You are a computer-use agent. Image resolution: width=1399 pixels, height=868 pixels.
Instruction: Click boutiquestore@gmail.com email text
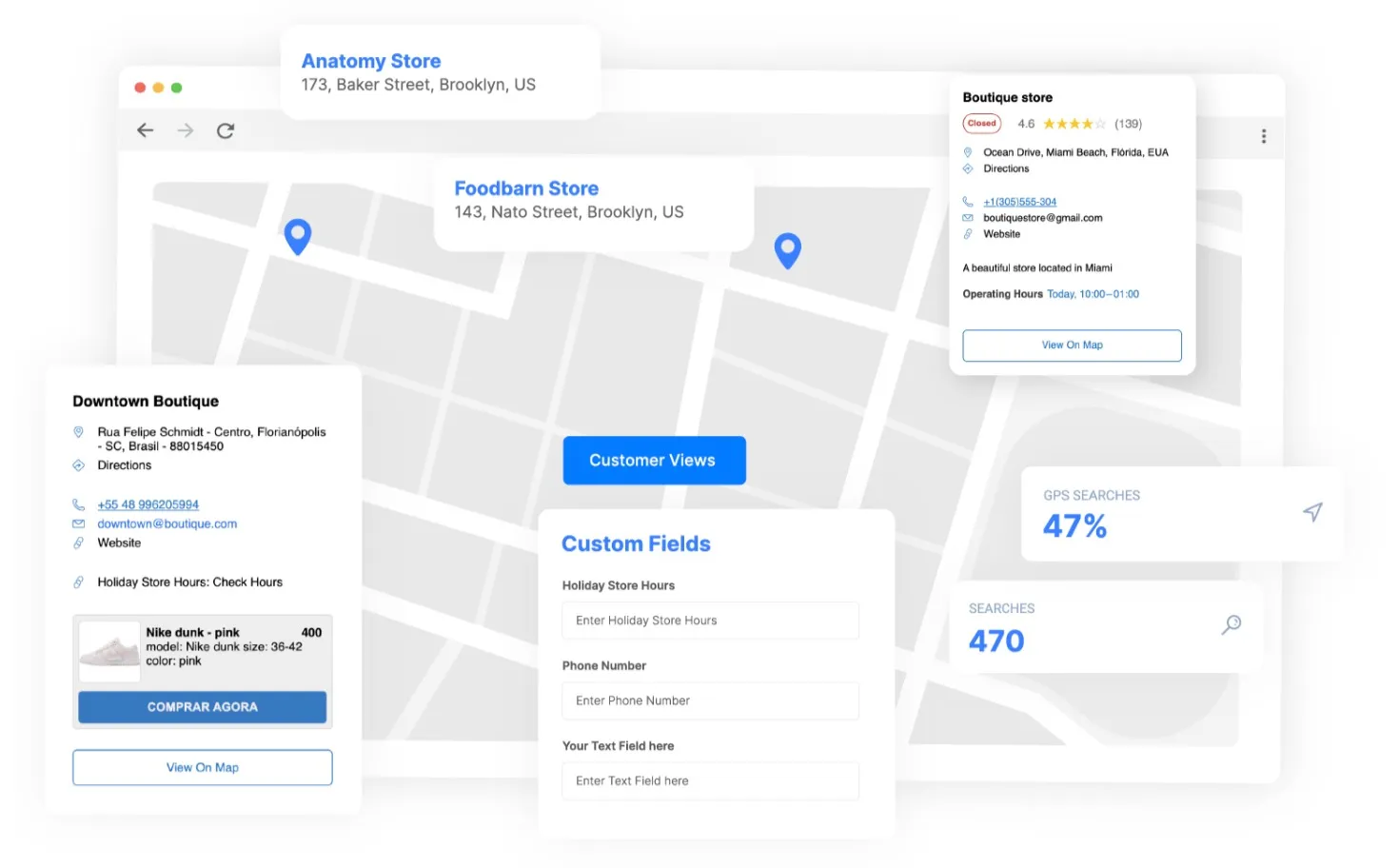pyautogui.click(x=1043, y=218)
